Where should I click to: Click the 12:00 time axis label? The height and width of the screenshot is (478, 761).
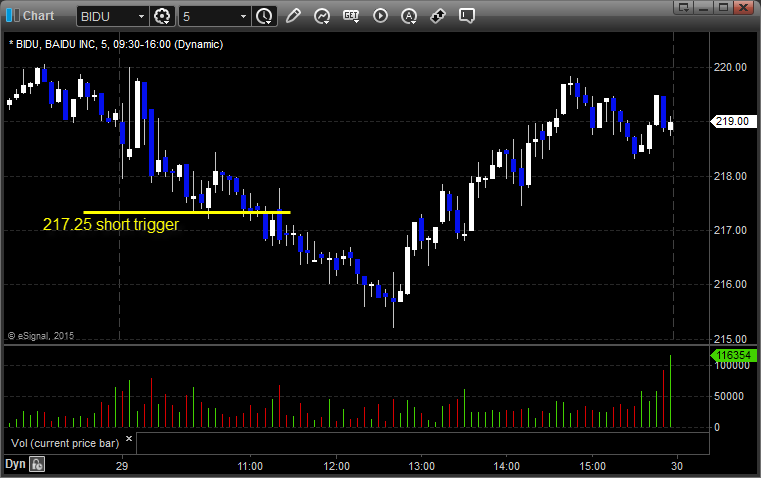tap(336, 466)
